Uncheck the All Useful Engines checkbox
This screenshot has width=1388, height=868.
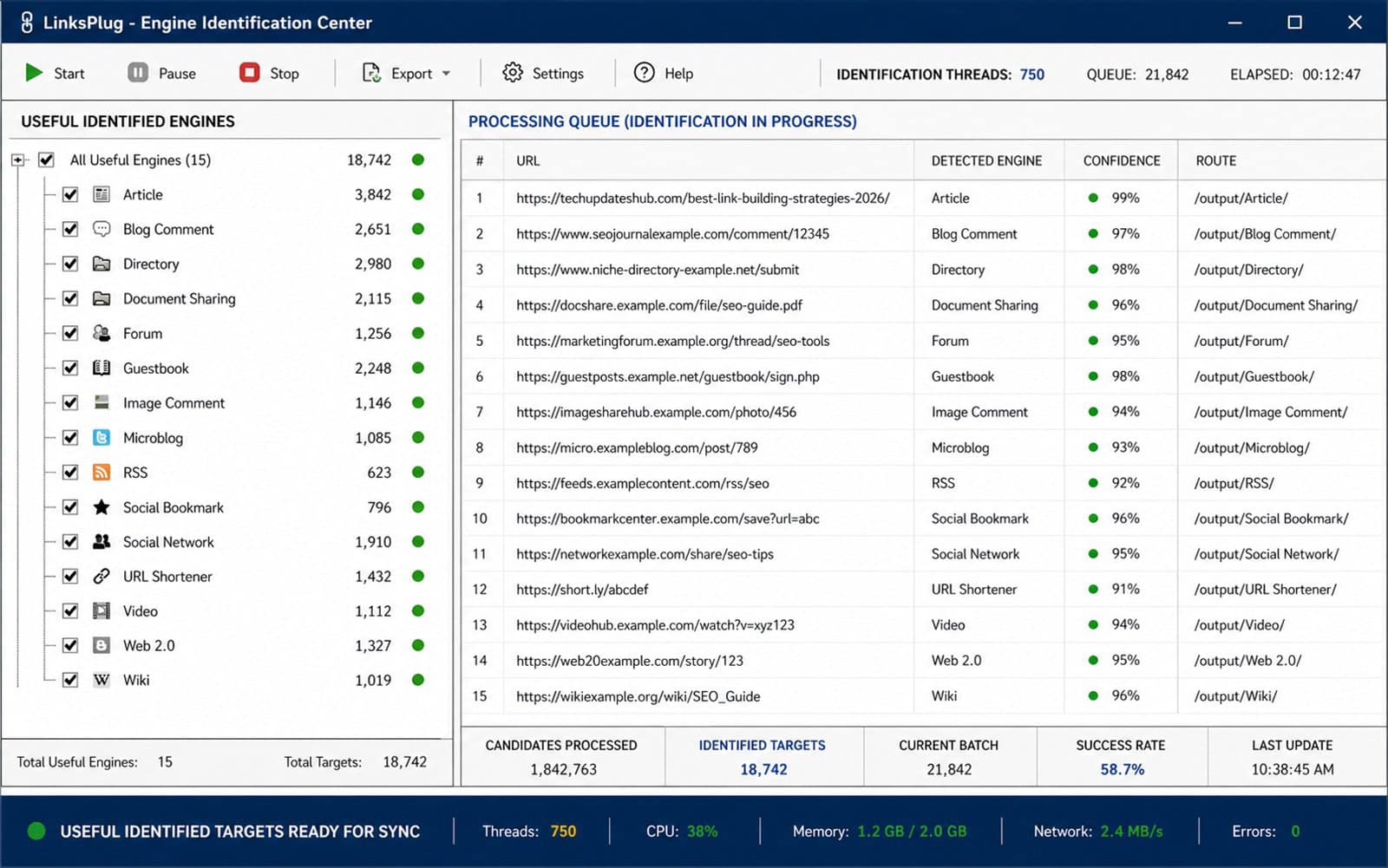coord(47,160)
